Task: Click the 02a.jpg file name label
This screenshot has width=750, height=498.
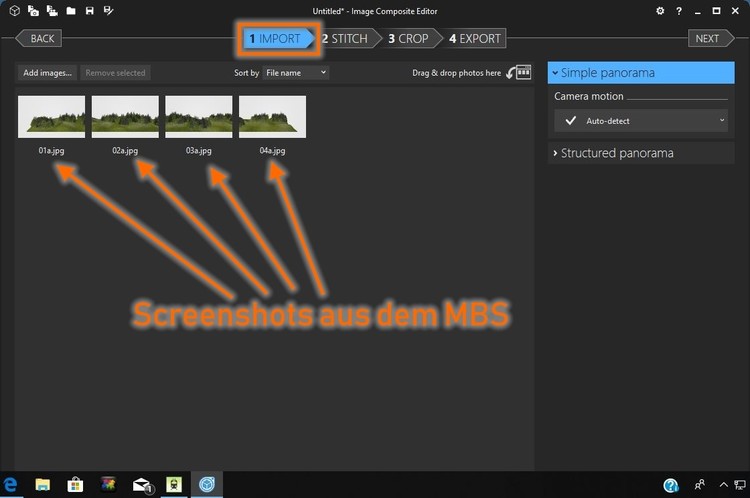Action: (125, 151)
